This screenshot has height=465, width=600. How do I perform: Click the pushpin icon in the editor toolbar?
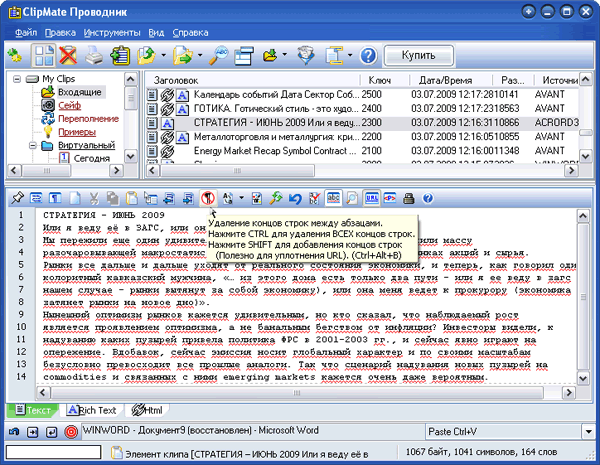(x=18, y=198)
